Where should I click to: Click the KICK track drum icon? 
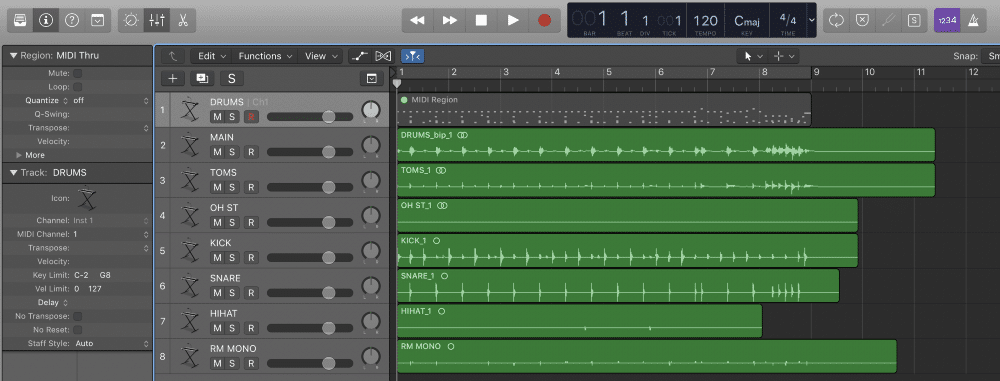pos(189,251)
